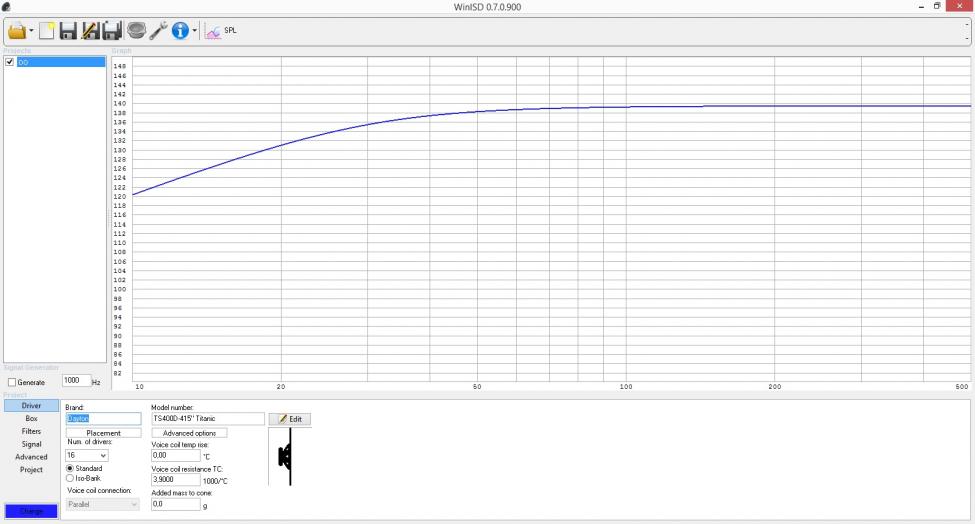Screen dimensions: 975x524
Task: Click the Voice coil temp rise field
Action: coord(176,456)
